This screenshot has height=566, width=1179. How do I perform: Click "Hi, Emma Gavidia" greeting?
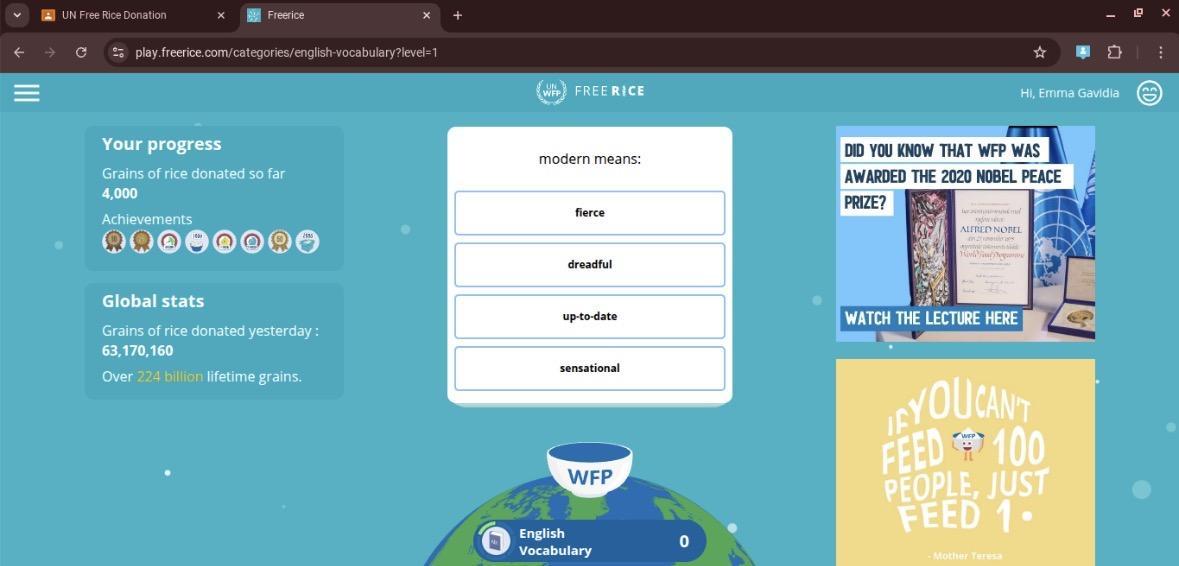click(1069, 93)
